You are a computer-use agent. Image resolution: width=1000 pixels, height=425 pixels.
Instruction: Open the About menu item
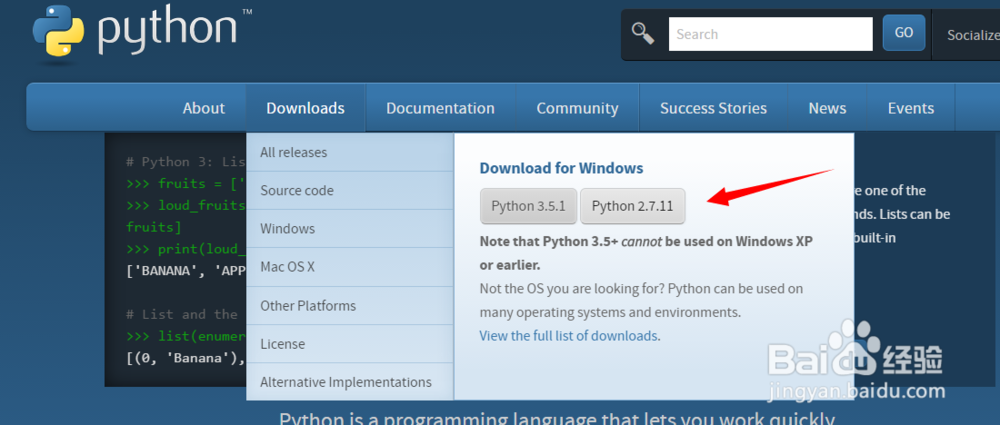203,108
